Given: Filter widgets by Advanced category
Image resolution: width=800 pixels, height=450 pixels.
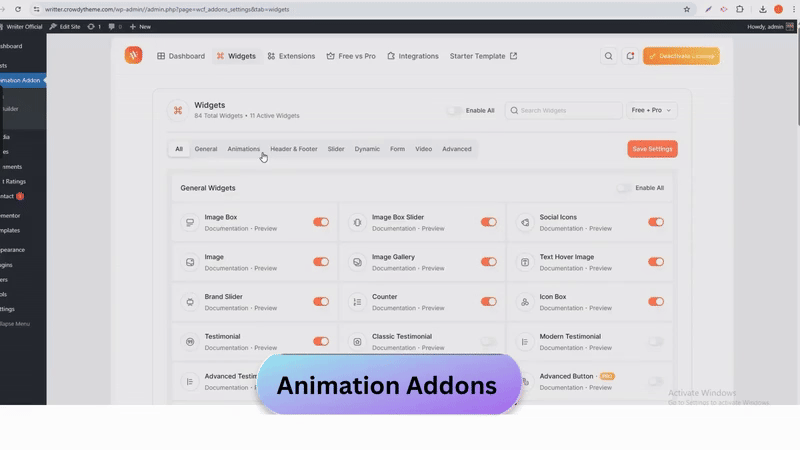Looking at the screenshot, I should click(x=457, y=149).
